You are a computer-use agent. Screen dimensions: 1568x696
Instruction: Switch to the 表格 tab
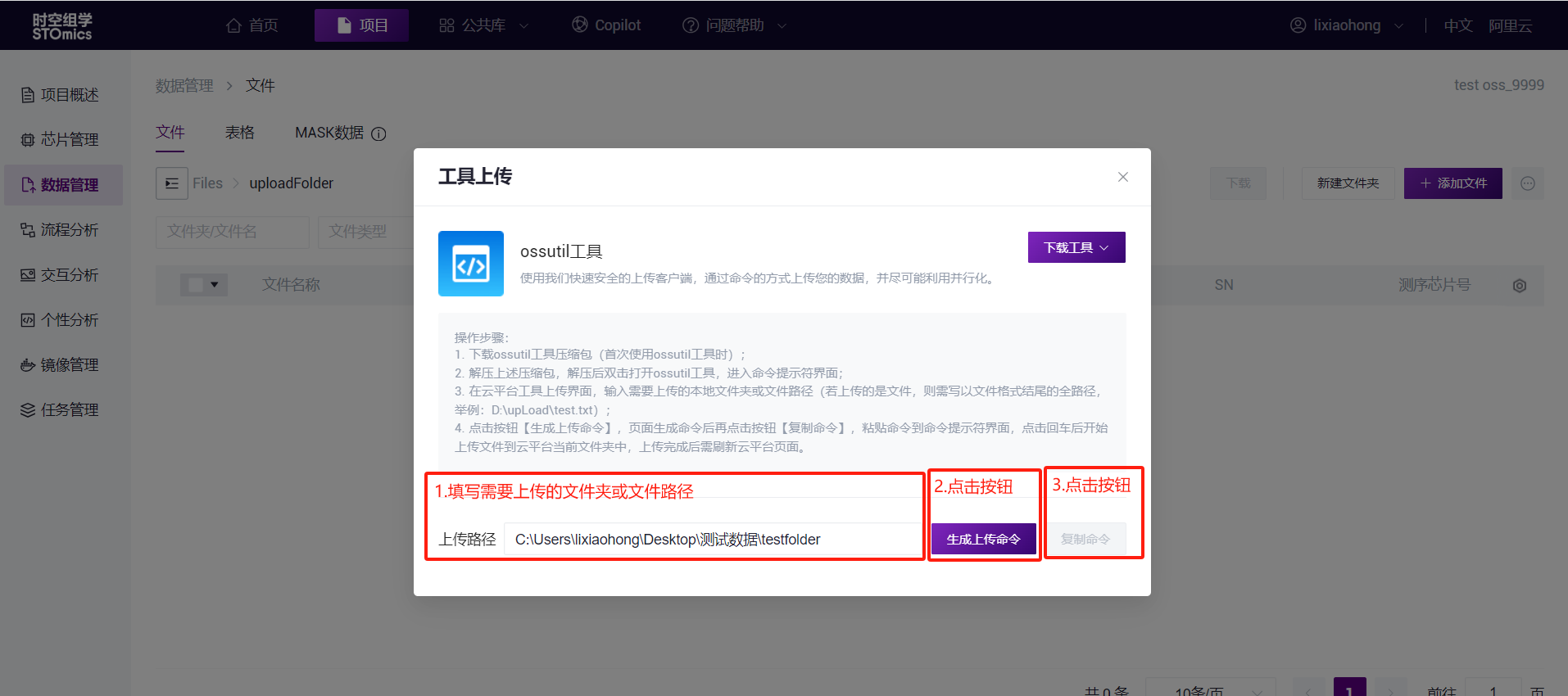pos(240,133)
